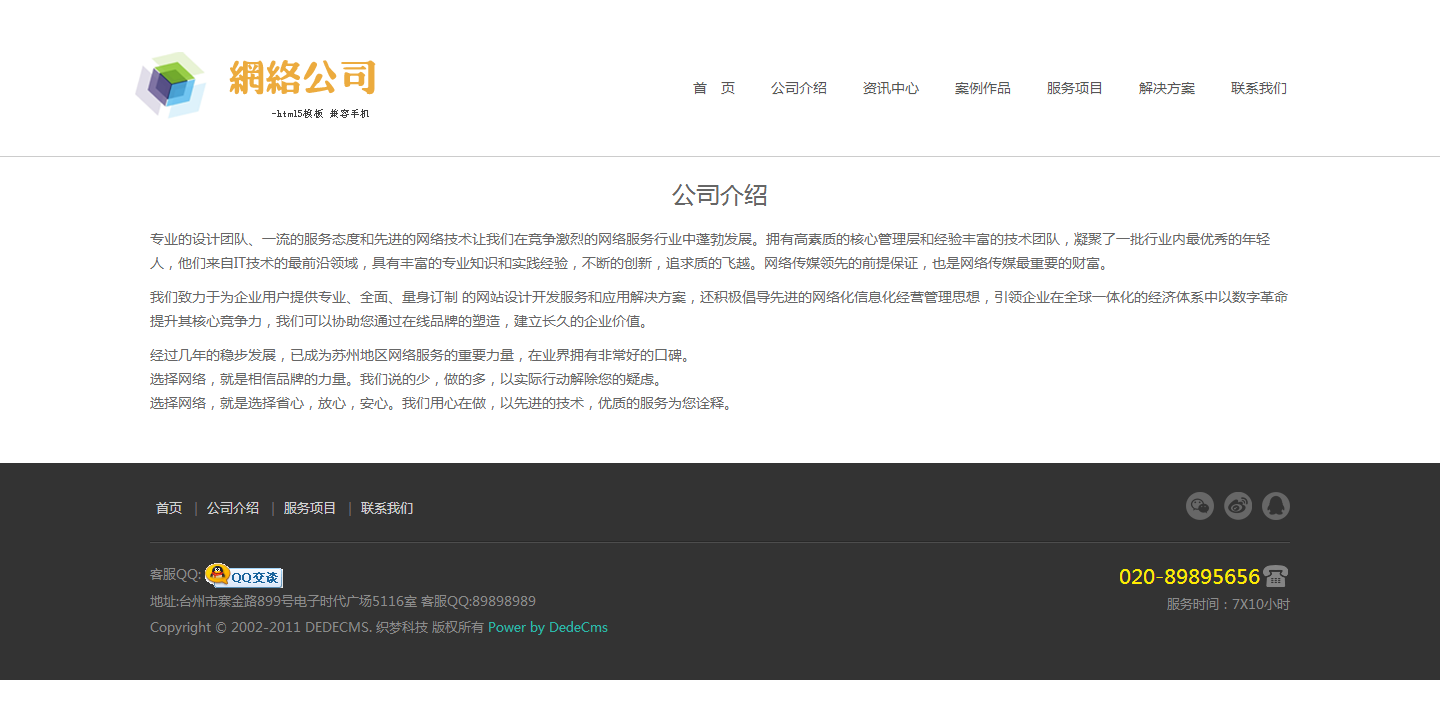
Task: Click the footer 首页 link
Action: click(x=169, y=508)
